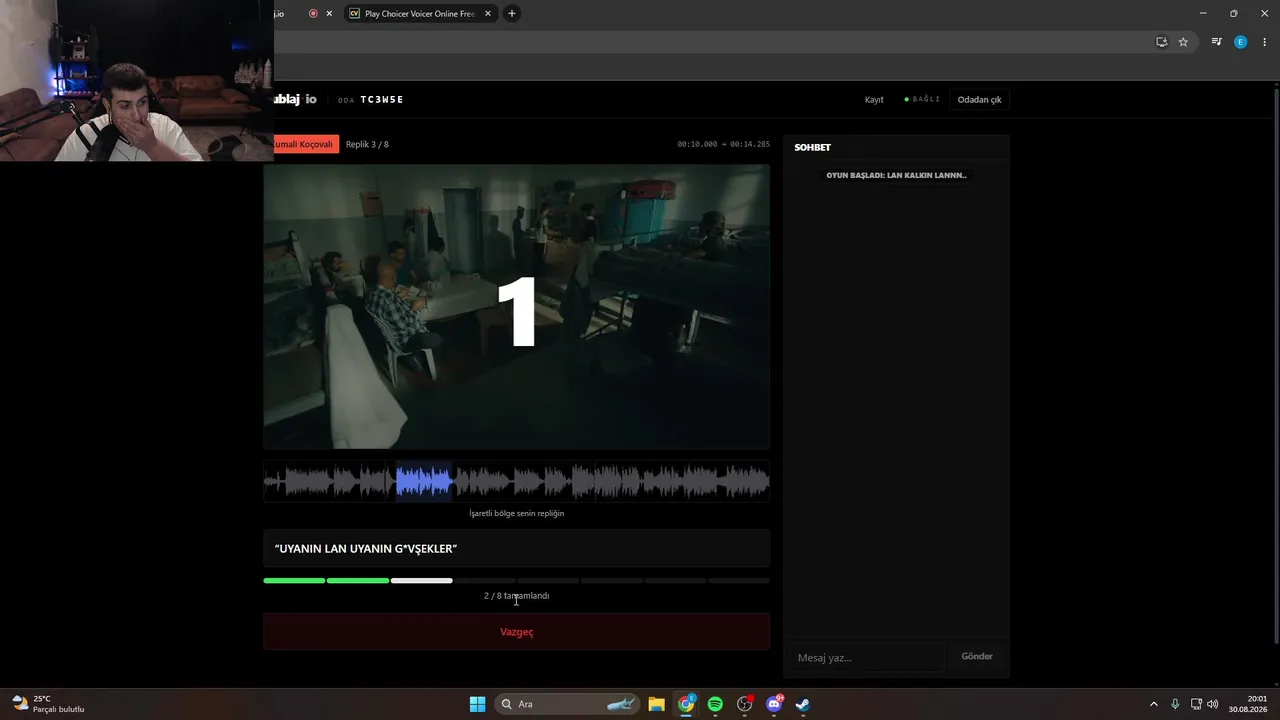Open Discord from the taskbar
1280x720 pixels.
point(774,704)
